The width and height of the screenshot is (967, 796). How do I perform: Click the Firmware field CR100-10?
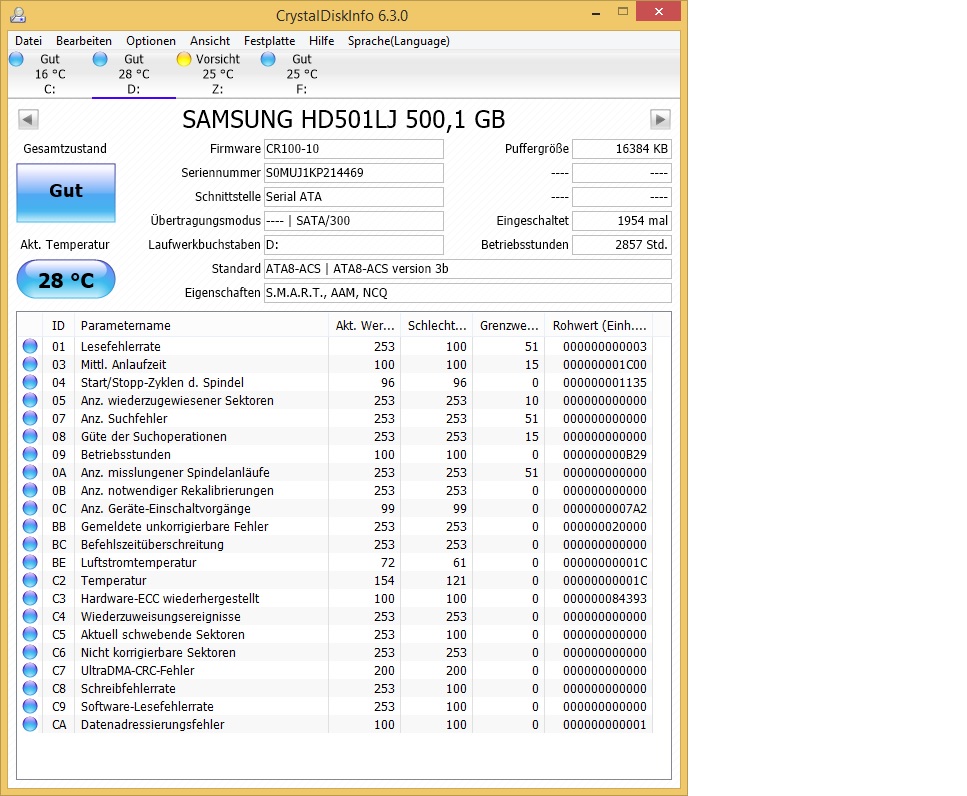353,149
